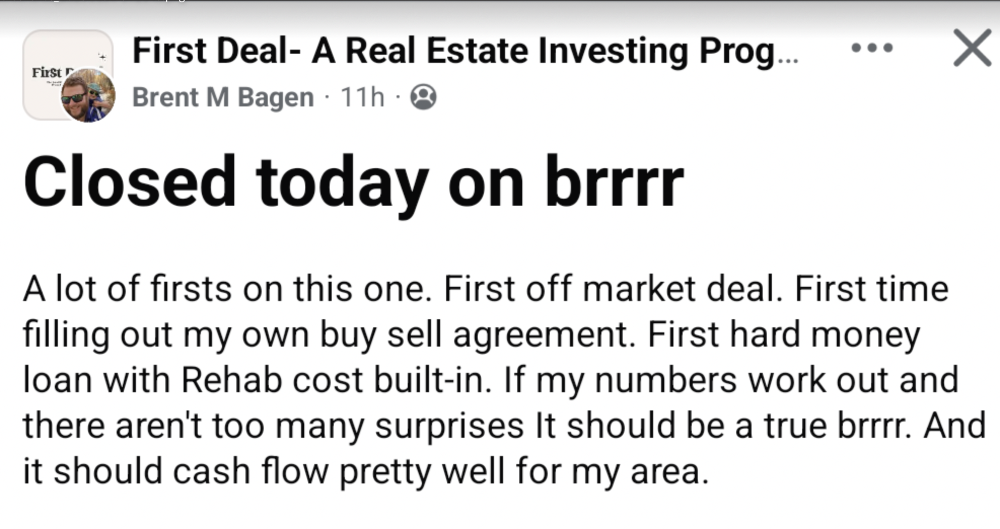The height and width of the screenshot is (529, 1000).
Task: Open Brent M Bagen's profile photo
Action: [x=88, y=97]
